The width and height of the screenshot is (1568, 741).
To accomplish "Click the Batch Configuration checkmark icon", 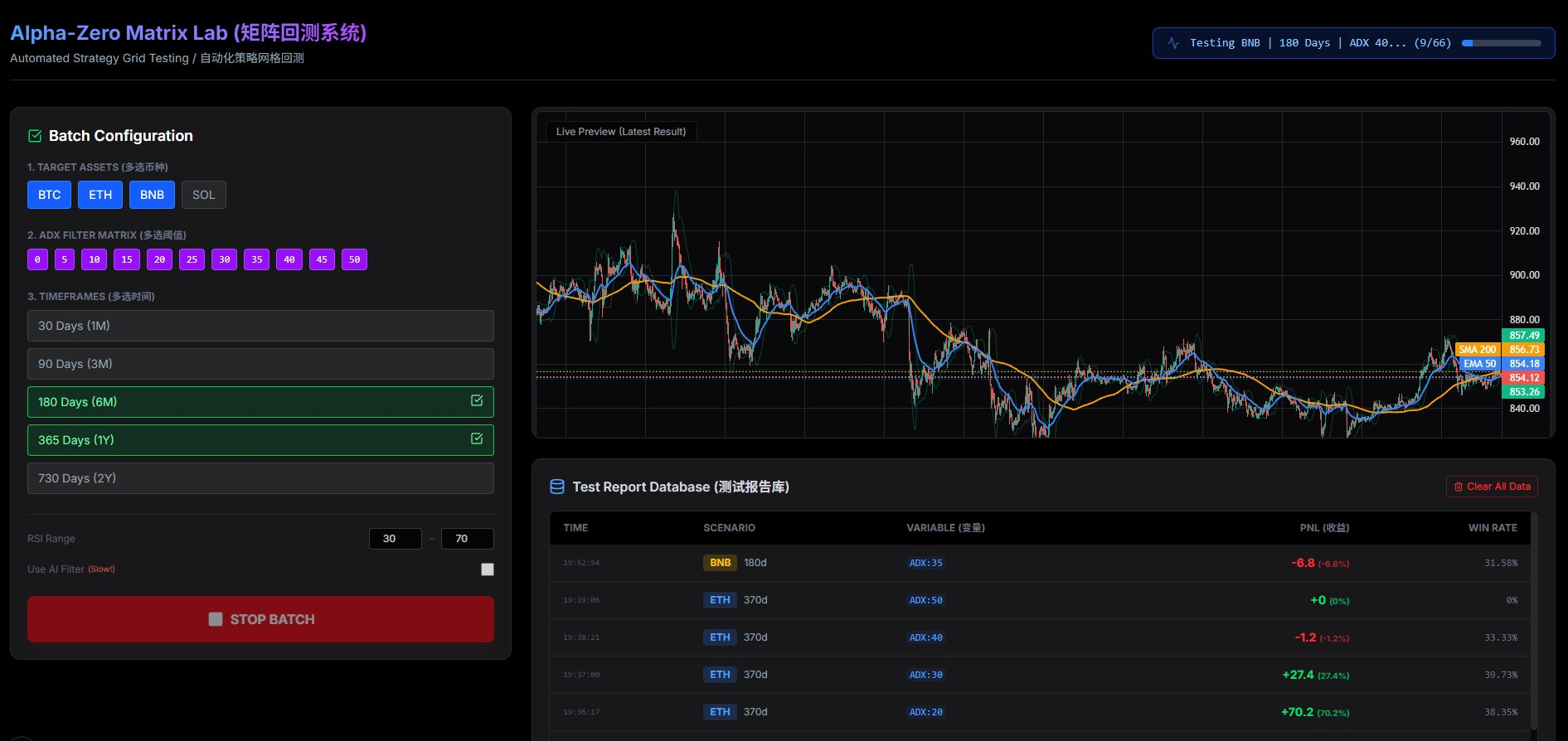I will [35, 136].
